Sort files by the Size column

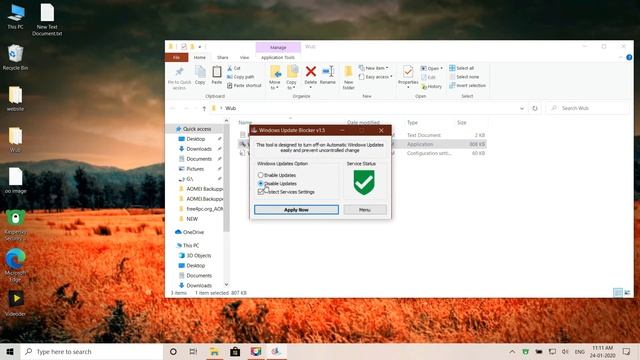[462, 122]
